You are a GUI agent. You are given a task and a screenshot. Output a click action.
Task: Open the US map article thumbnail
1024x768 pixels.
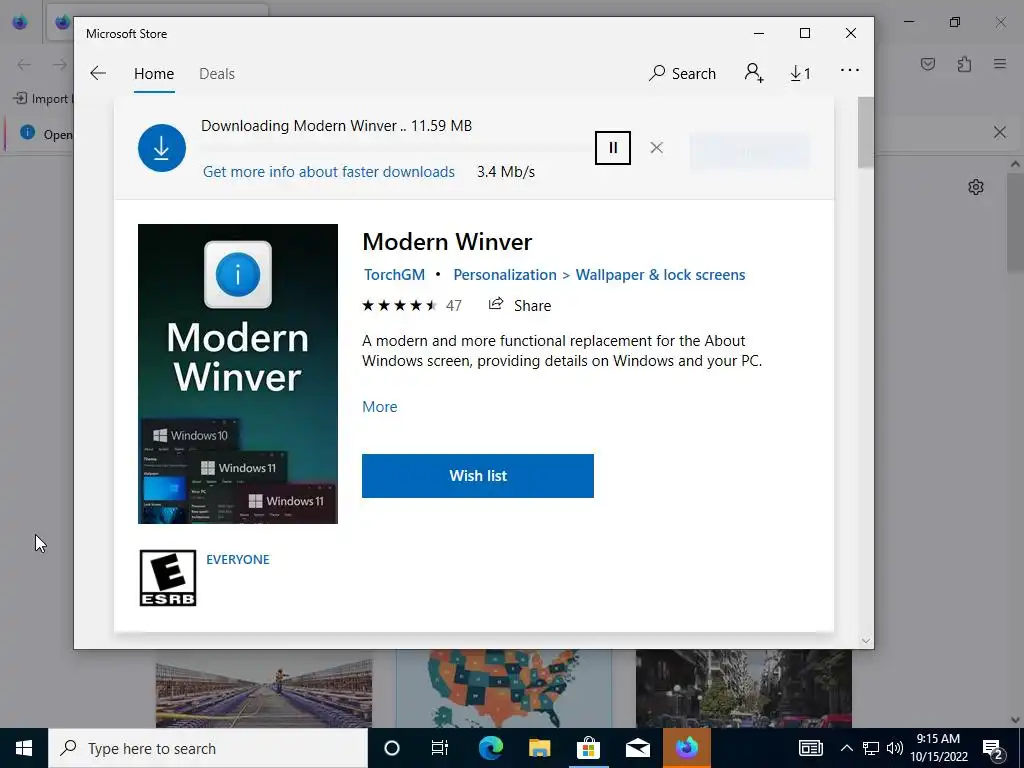pyautogui.click(x=504, y=688)
